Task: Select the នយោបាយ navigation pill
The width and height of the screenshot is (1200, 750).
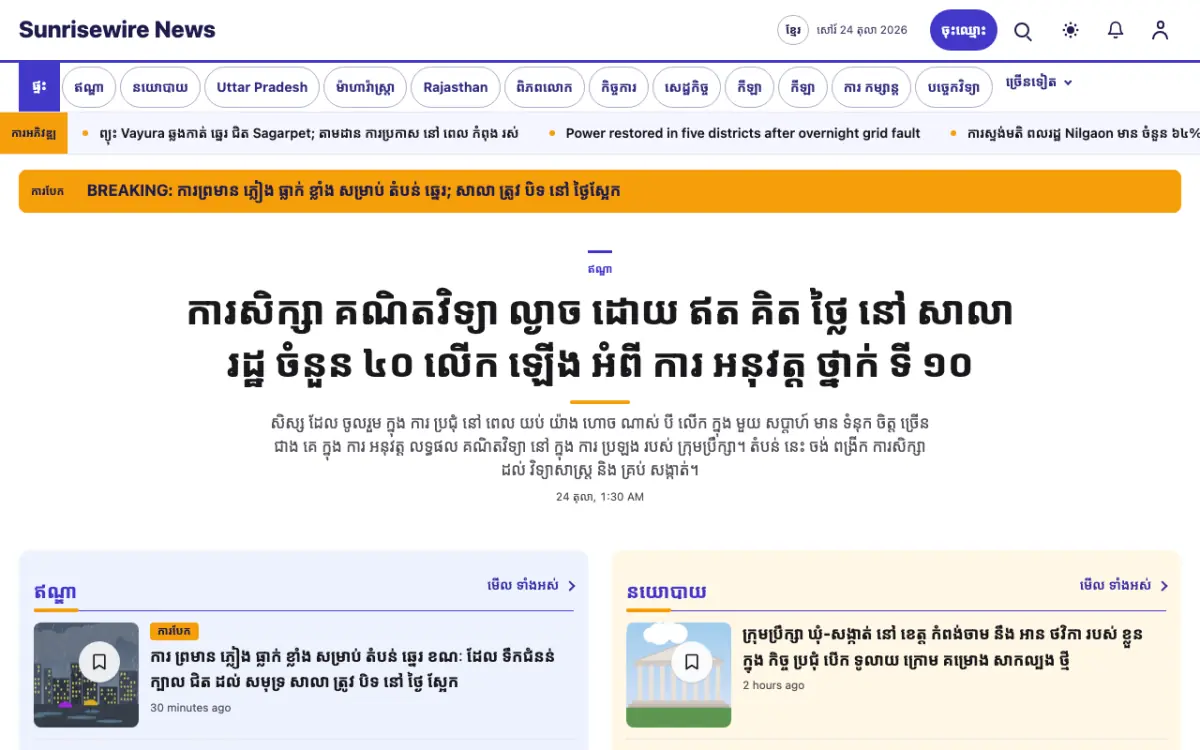Action: click(x=160, y=87)
